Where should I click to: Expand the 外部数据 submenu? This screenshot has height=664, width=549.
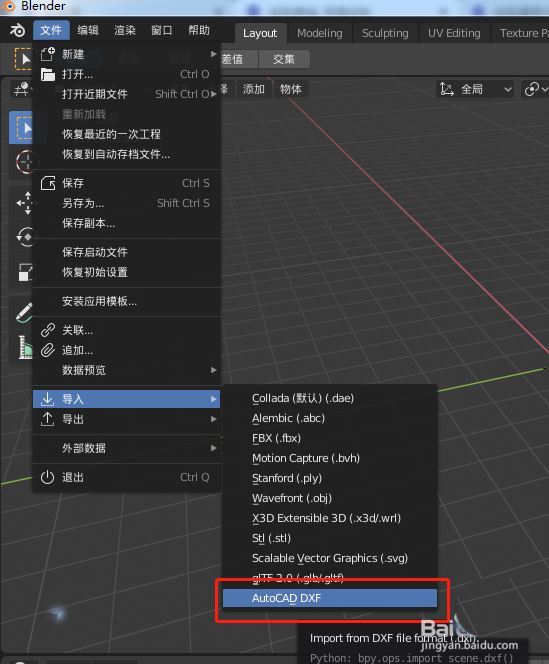click(127, 448)
